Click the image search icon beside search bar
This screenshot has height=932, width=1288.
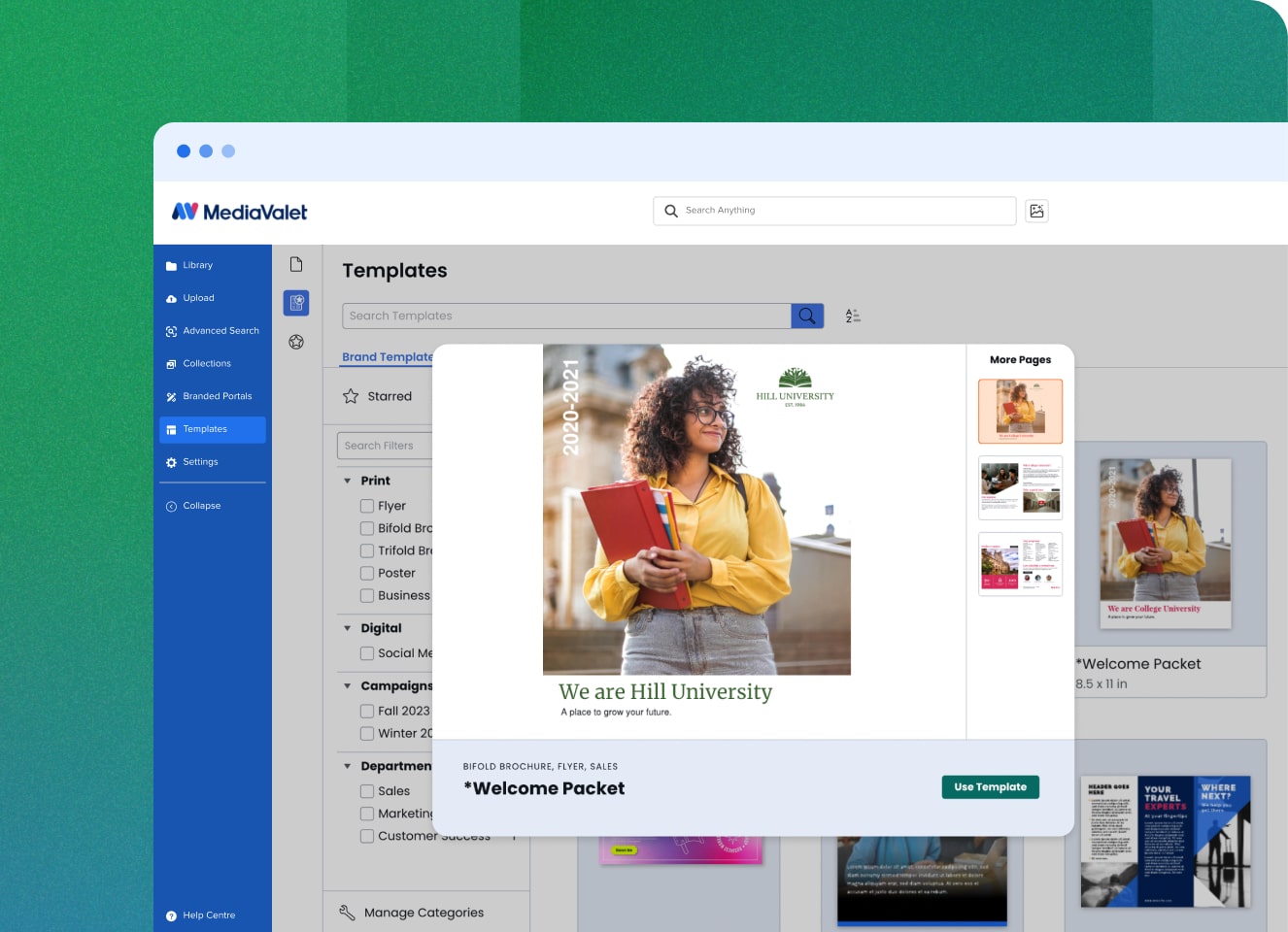[x=1036, y=211]
